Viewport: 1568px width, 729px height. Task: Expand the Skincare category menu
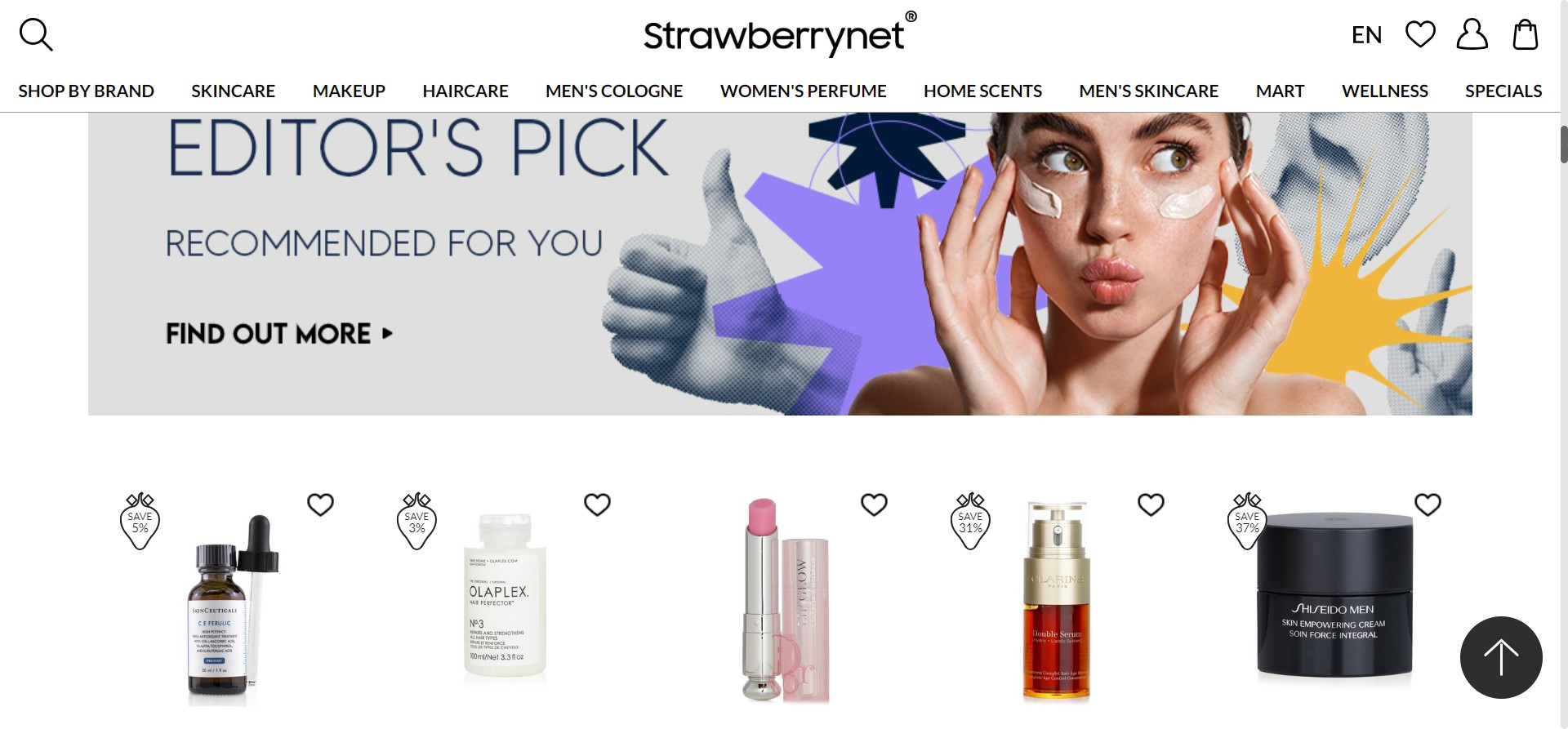[x=233, y=91]
